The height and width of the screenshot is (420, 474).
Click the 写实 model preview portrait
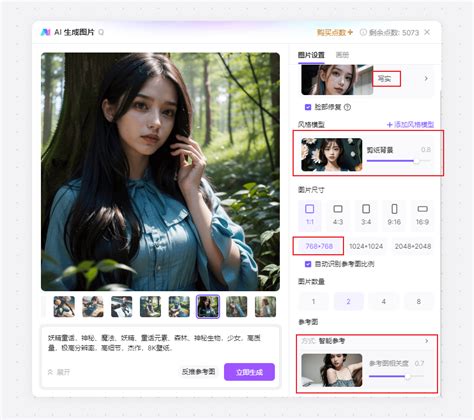click(x=337, y=80)
